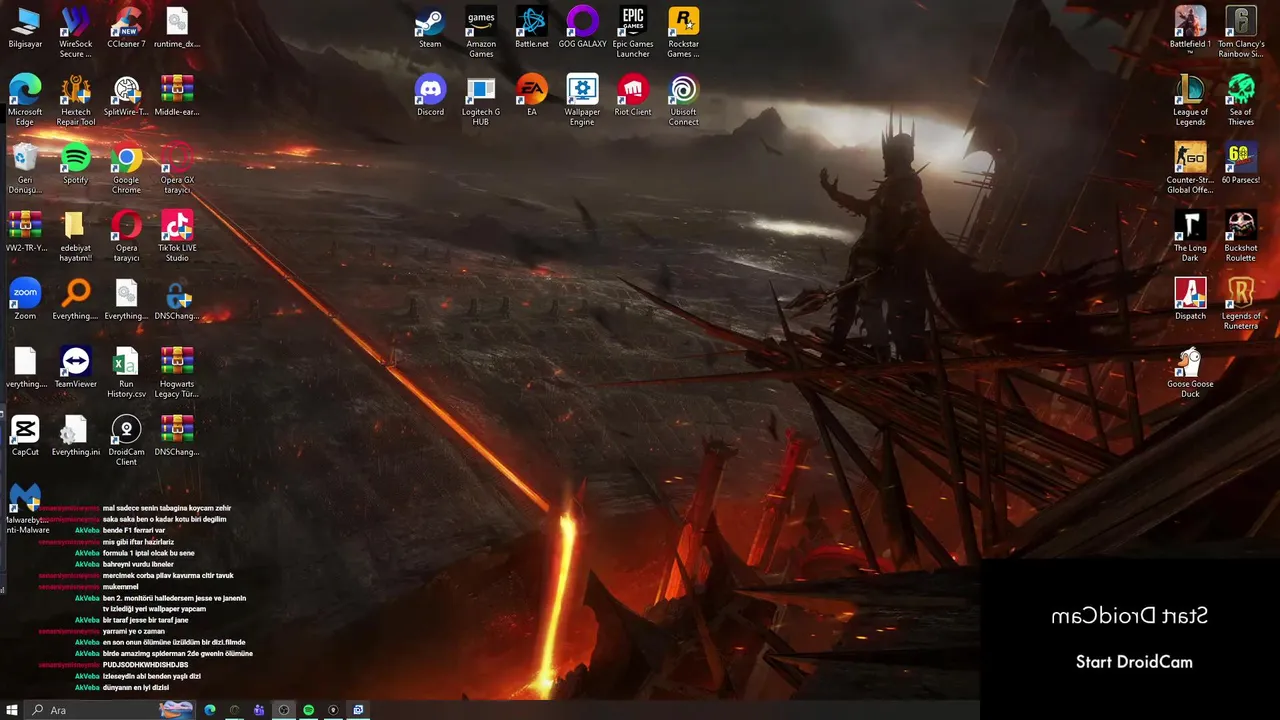
Task: Launch Epic Games Launcher
Action: [x=633, y=33]
